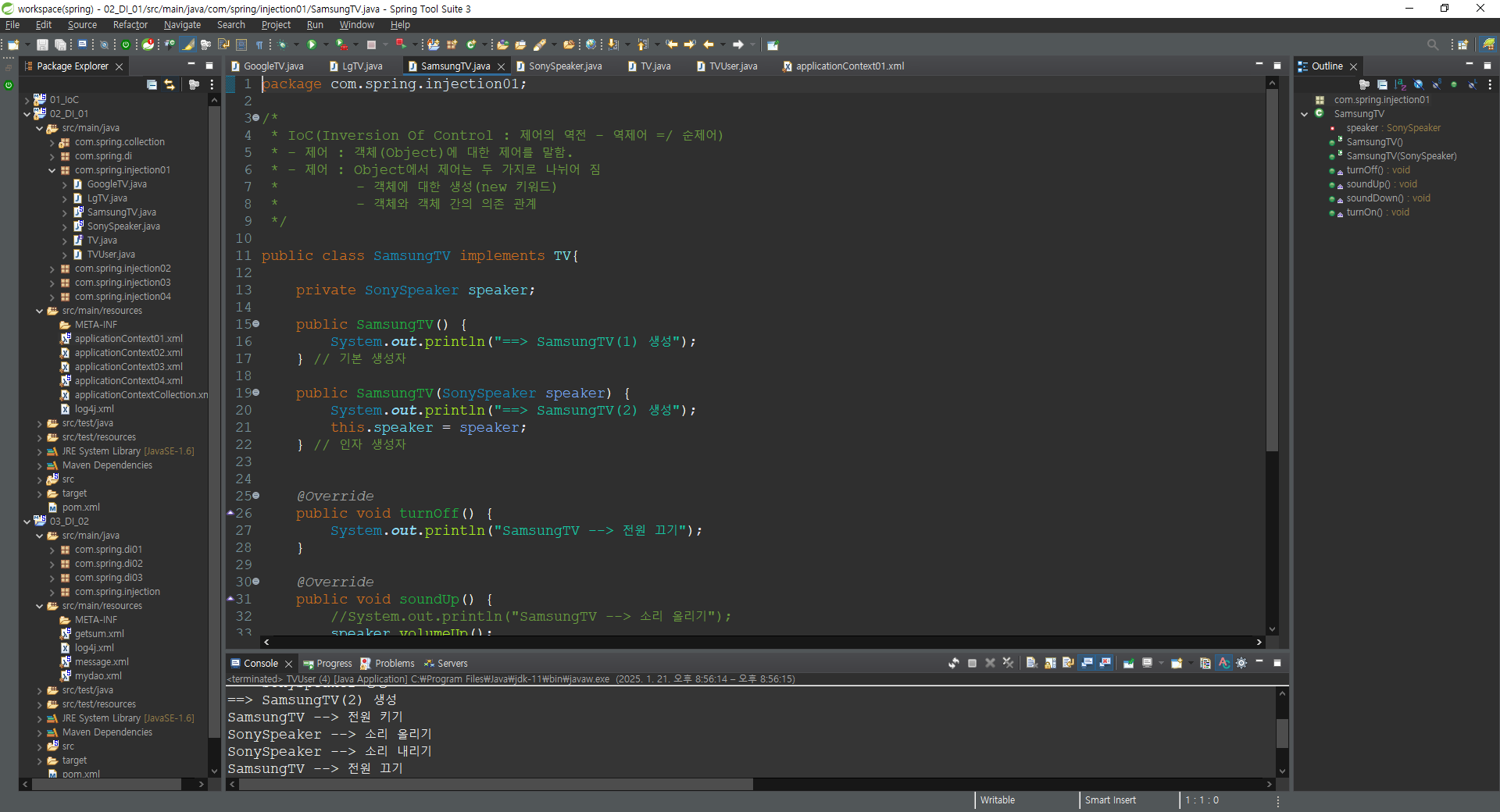Expand the 01_IoC project
This screenshot has height=812, width=1500.
pos(27,100)
